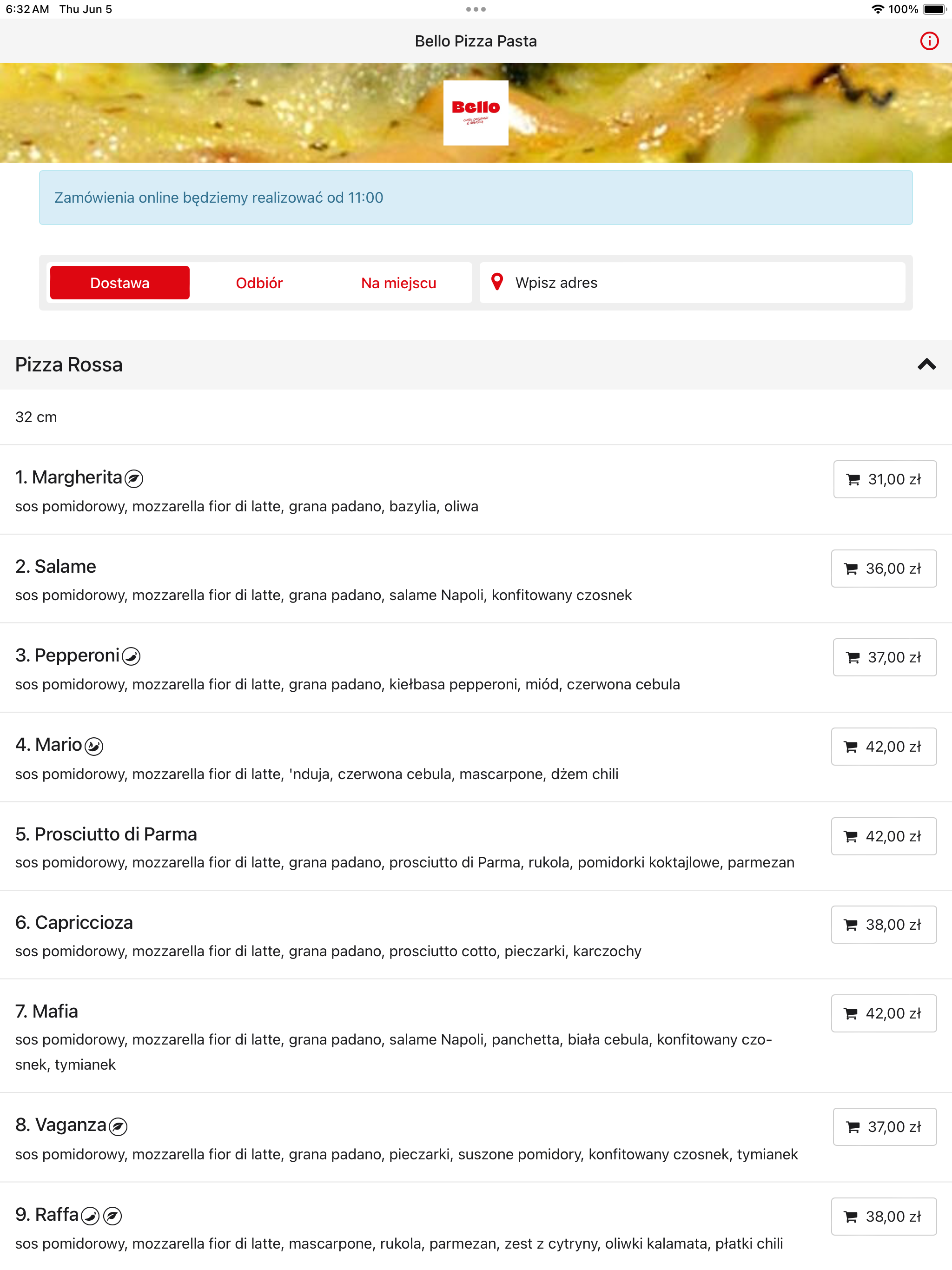Image resolution: width=952 pixels, height=1270 pixels.
Task: Tap the 6:32 AM clock
Action: (x=27, y=9)
